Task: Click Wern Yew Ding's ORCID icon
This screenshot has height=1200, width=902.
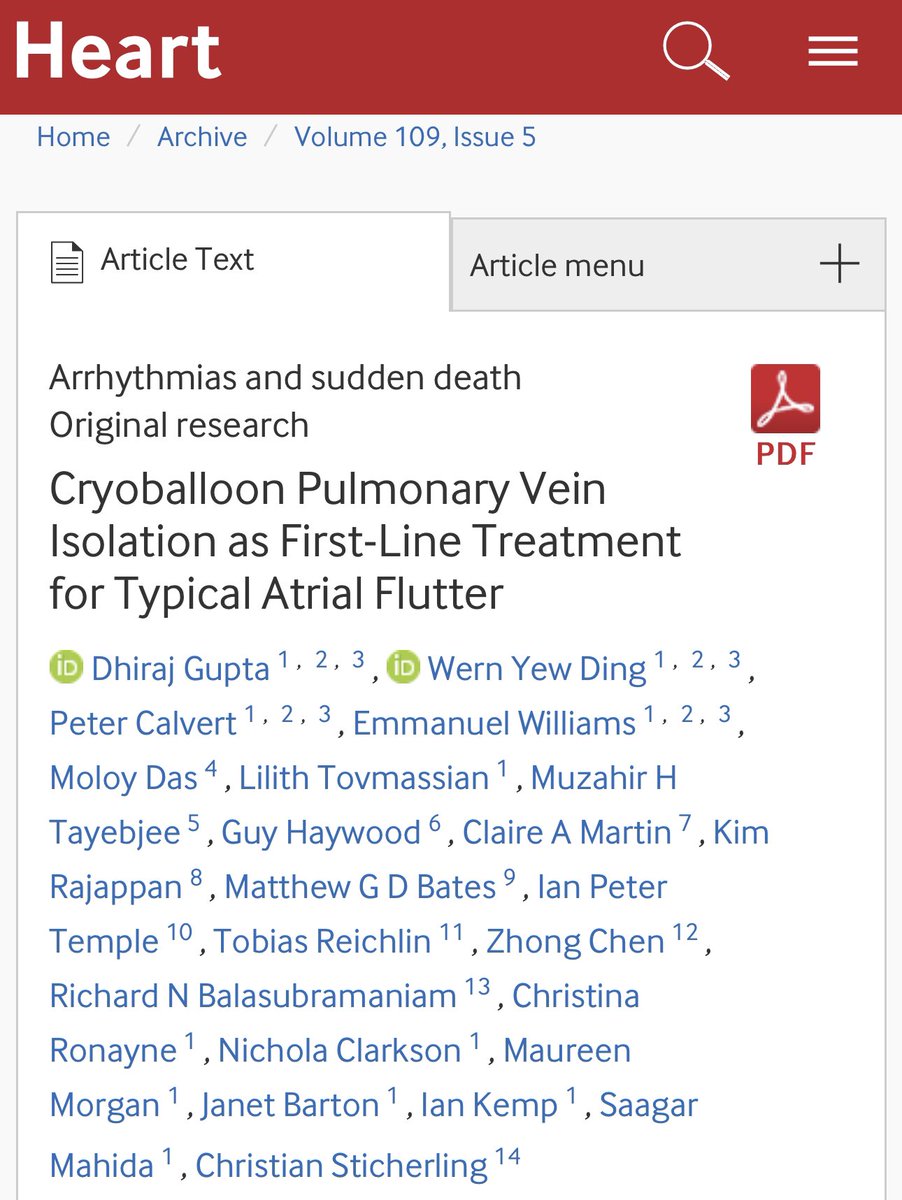Action: coord(402,668)
